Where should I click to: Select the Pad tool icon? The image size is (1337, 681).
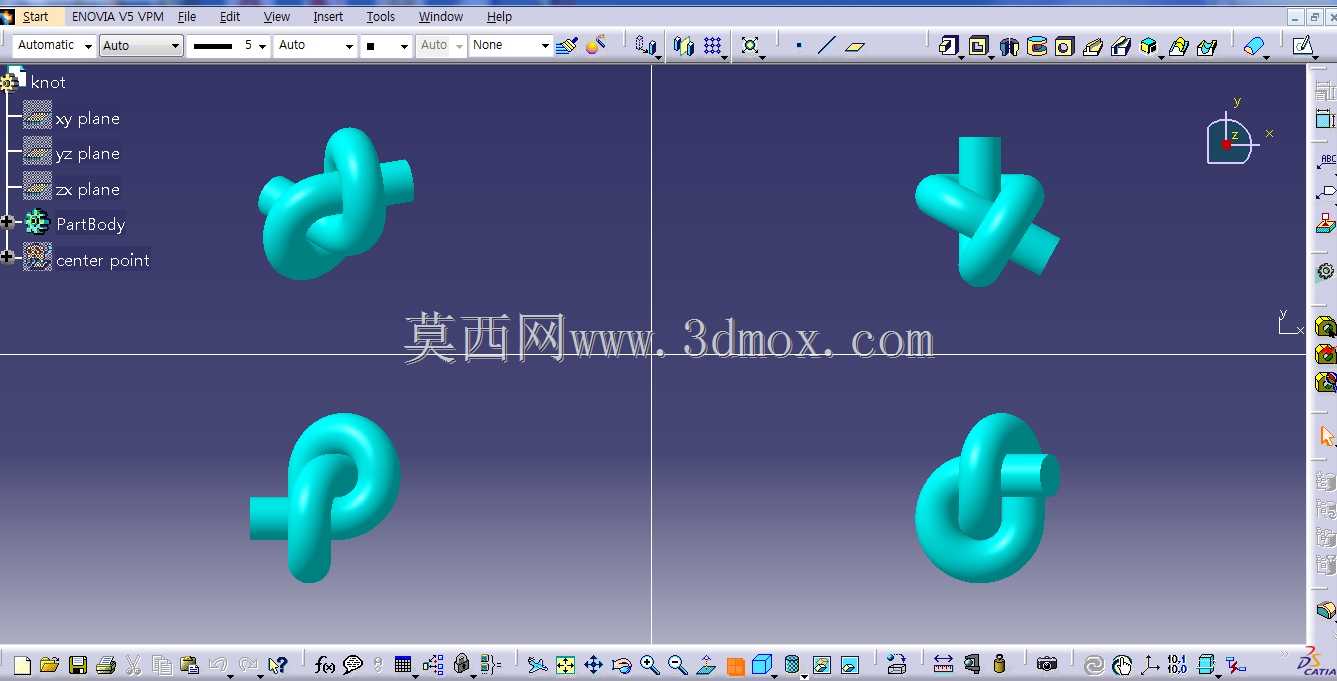pyautogui.click(x=948, y=46)
